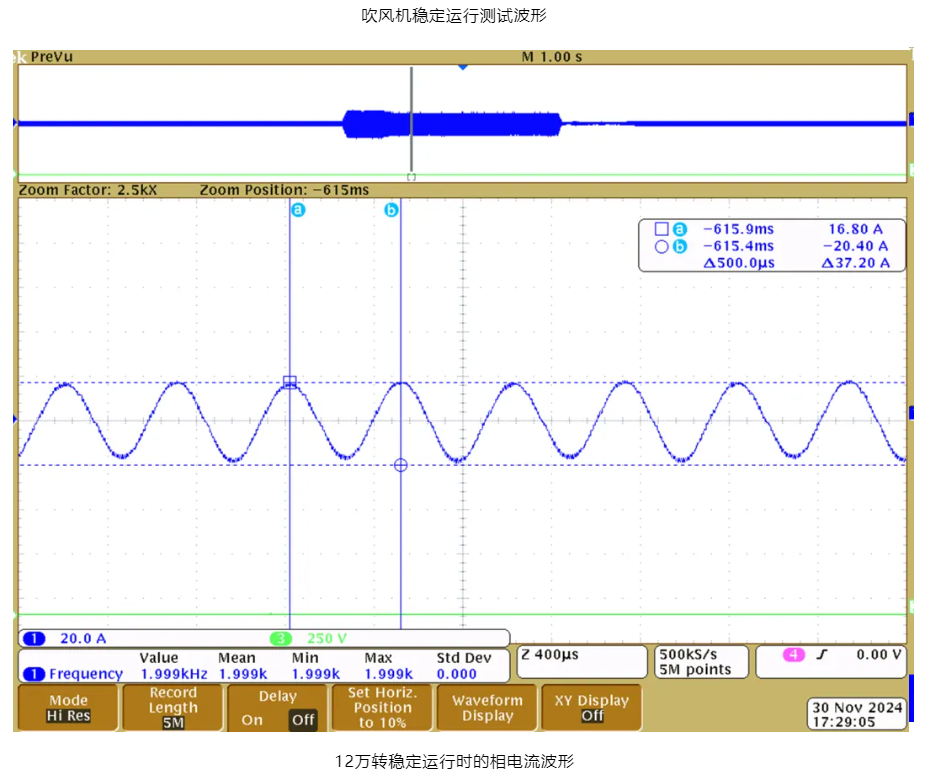Click the Zoom Factor 2.5kX readout
932x780 pixels.
pyautogui.click(x=88, y=190)
